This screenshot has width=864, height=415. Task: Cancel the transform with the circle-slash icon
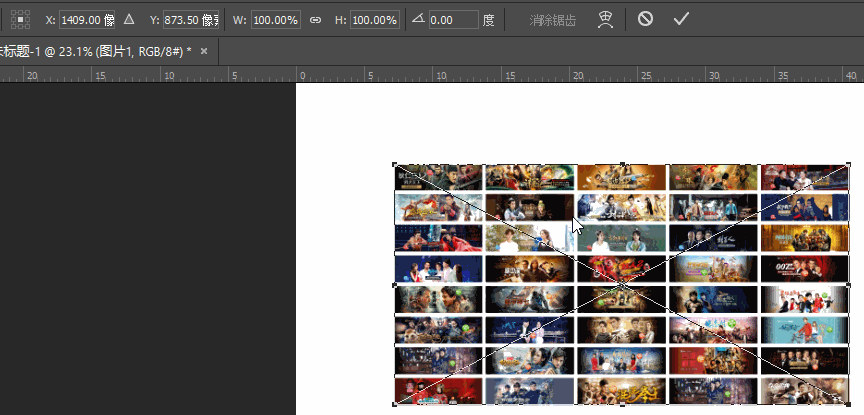pos(645,19)
